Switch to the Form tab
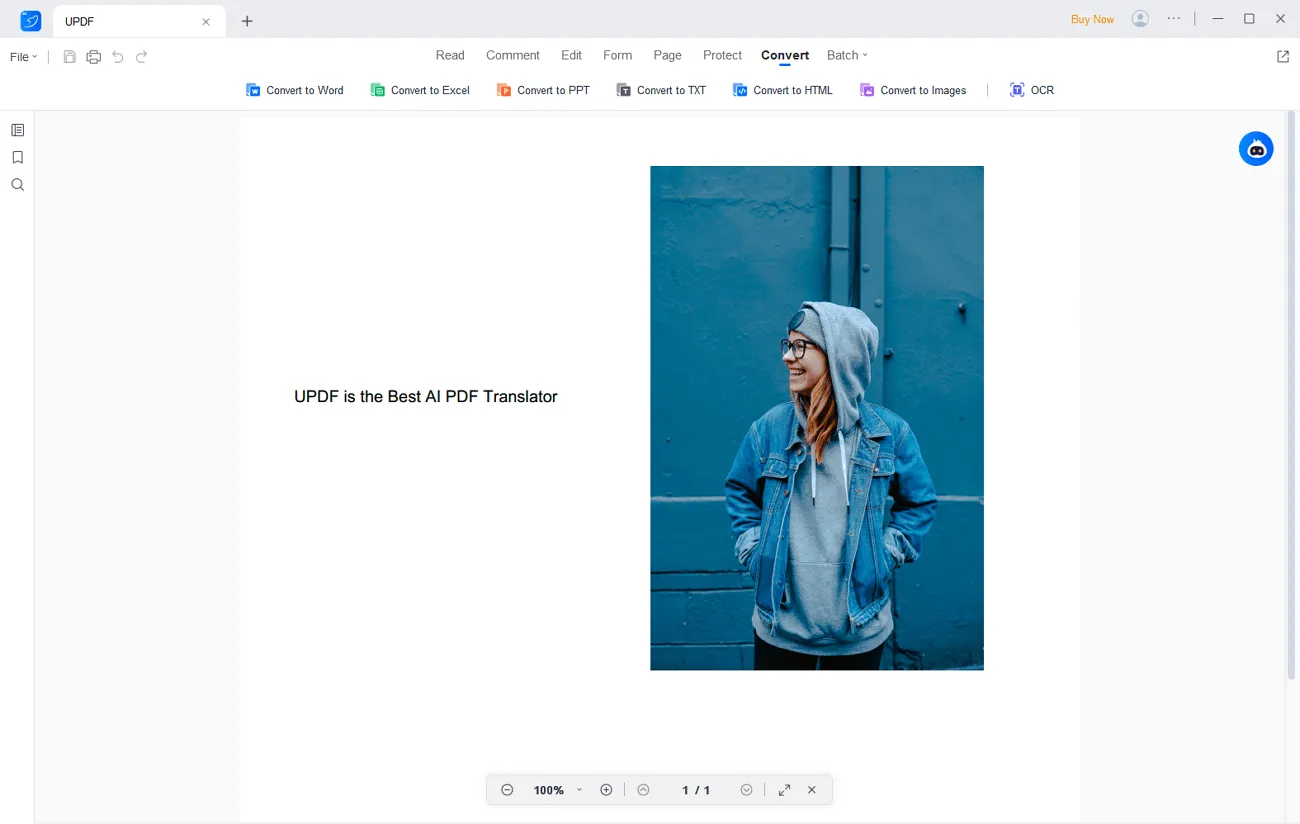This screenshot has width=1300, height=824. (x=618, y=55)
